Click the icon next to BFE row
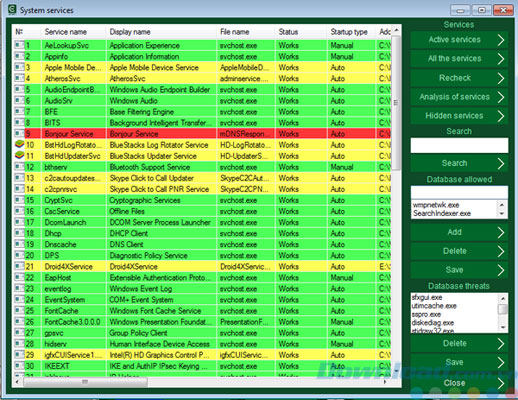 pos(19,111)
